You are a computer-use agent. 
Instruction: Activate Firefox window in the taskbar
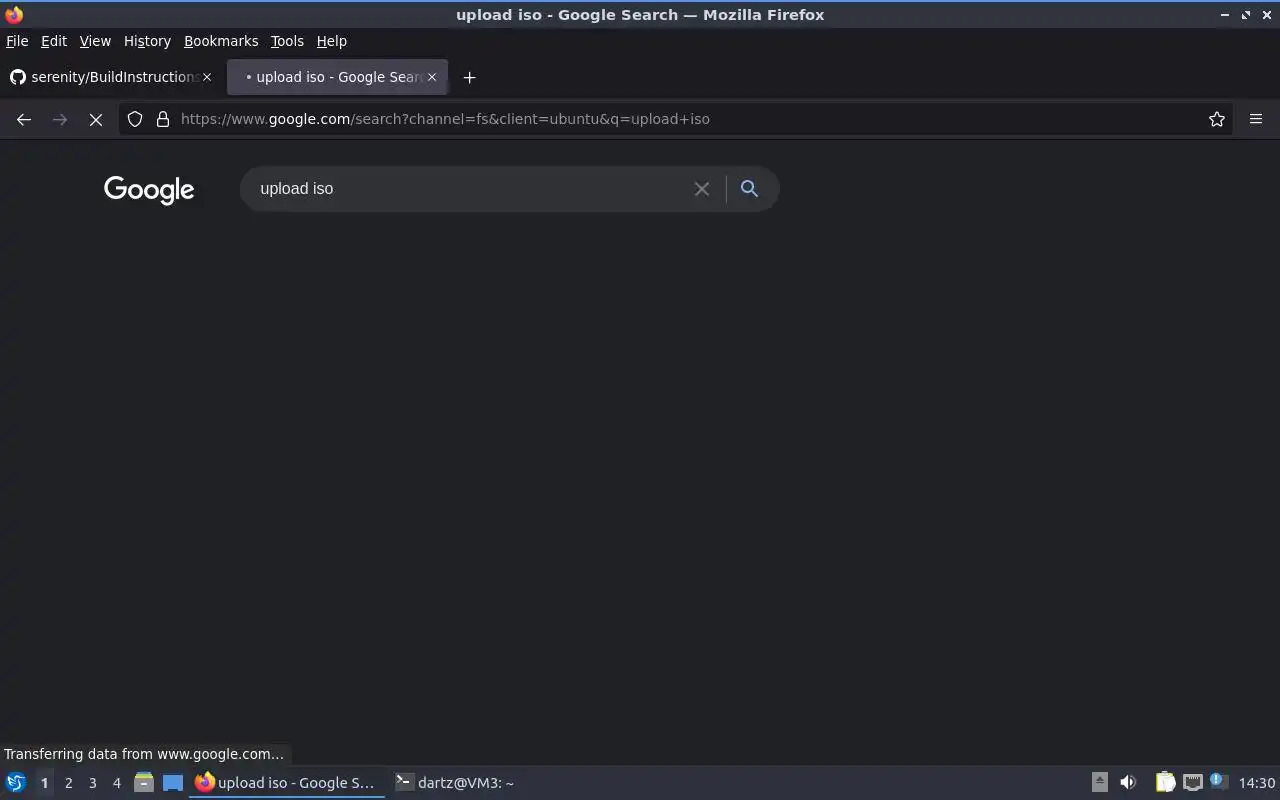click(287, 783)
